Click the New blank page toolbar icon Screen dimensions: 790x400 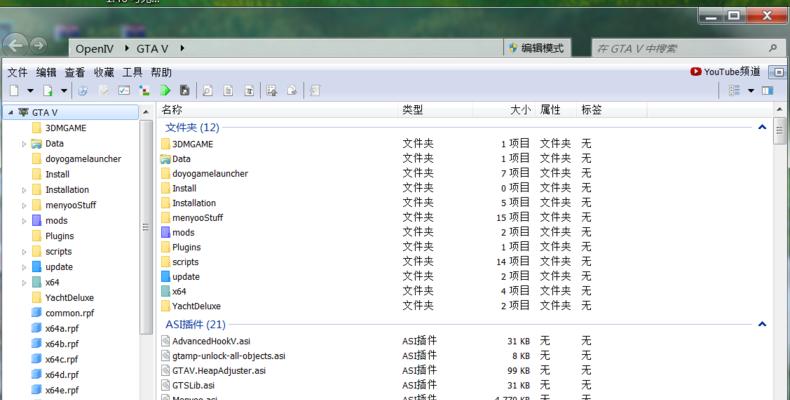[14, 90]
